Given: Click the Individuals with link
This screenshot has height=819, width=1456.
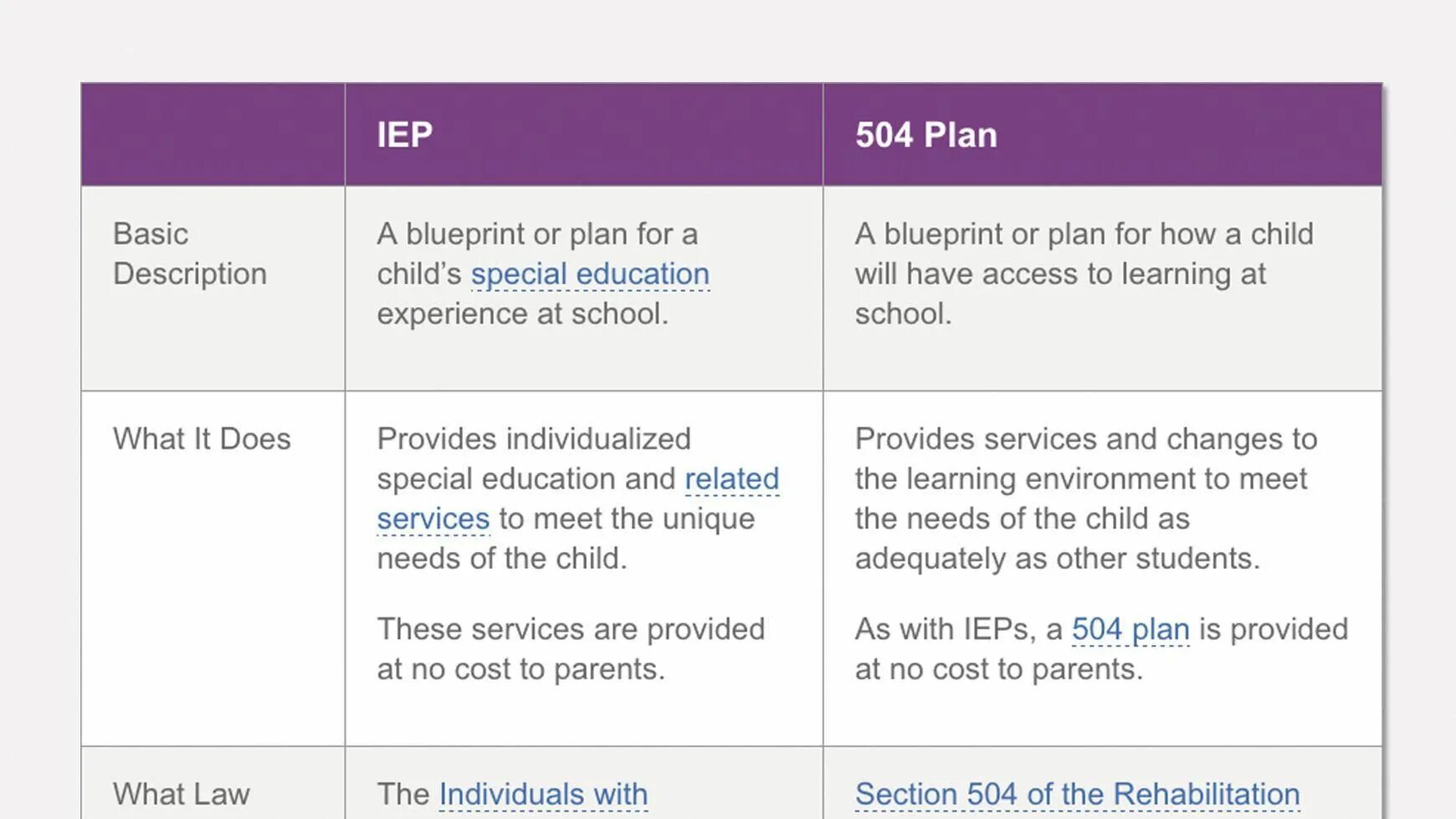Looking at the screenshot, I should 543,794.
